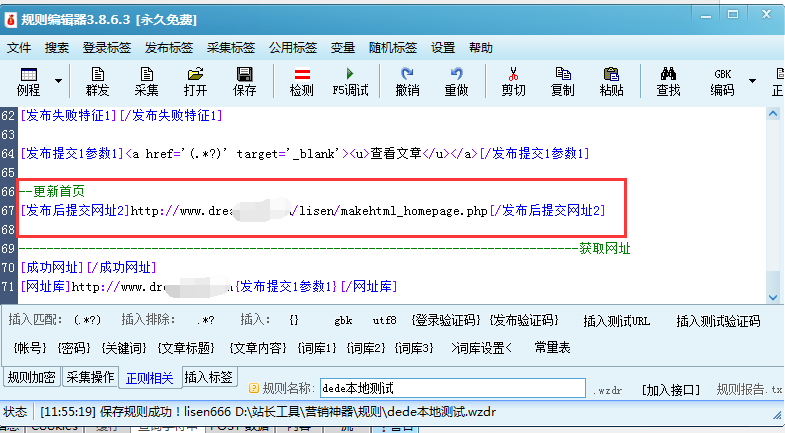Viewport: 785px width, 433px height.
Task: Click the [加入接口] link
Action: [x=671, y=389]
